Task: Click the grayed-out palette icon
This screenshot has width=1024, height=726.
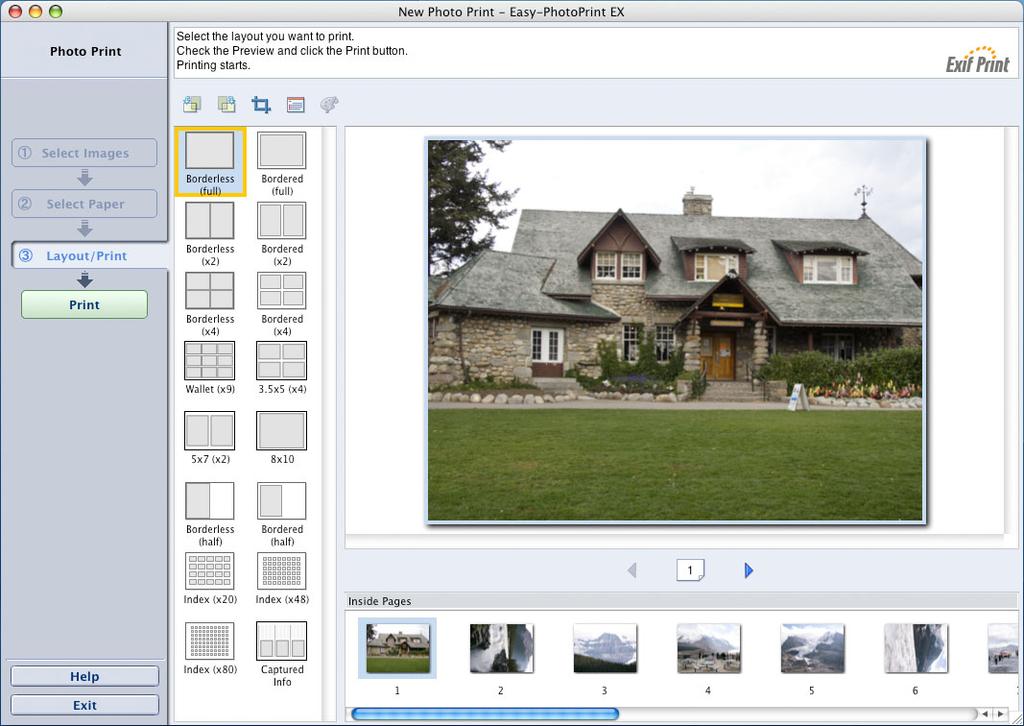Action: [329, 104]
